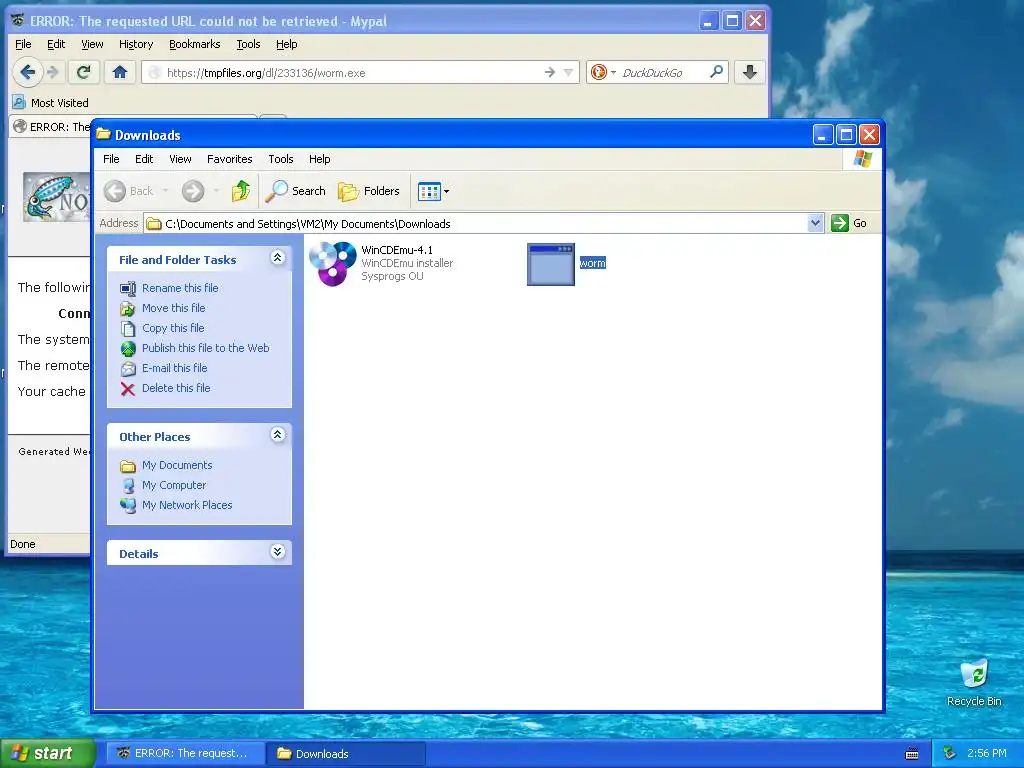Screen dimensions: 1024x768
Task: Collapse the Other Places panel
Action: coord(278,435)
